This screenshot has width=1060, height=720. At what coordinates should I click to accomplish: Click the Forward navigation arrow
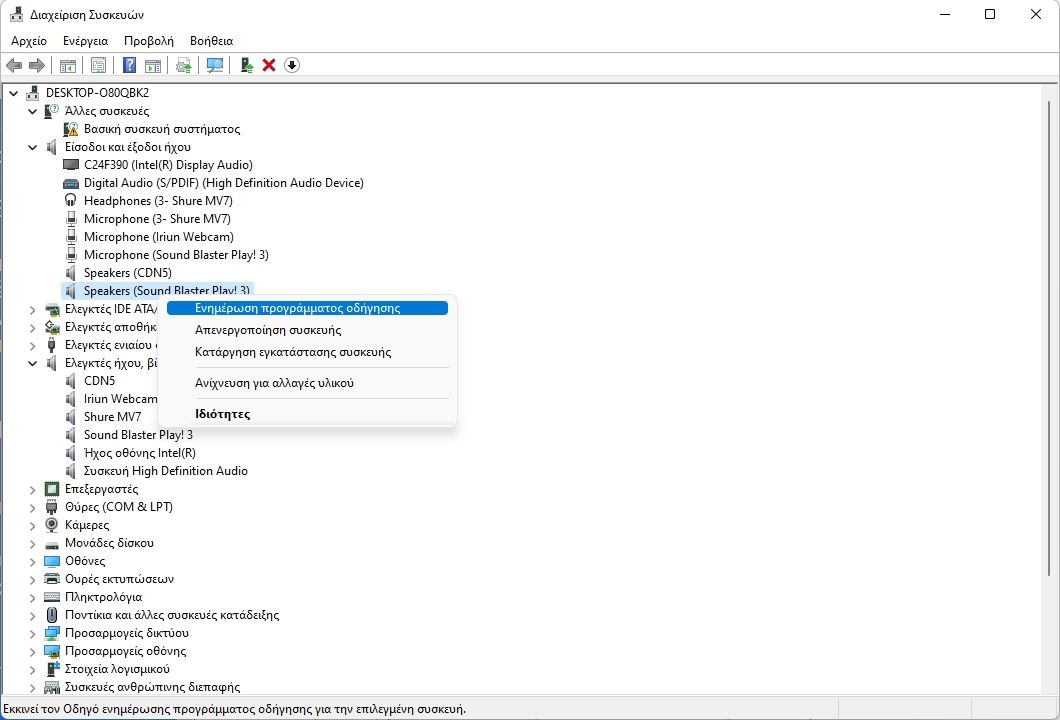pos(37,64)
